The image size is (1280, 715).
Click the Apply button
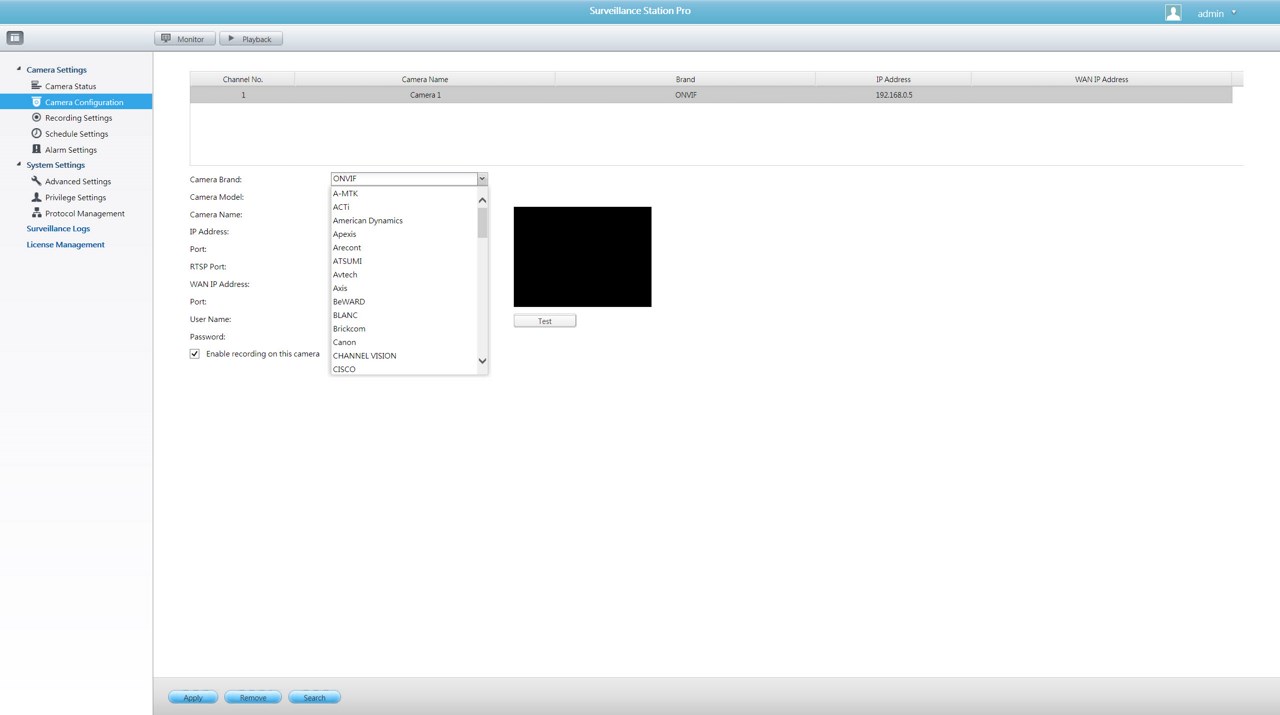(x=193, y=697)
